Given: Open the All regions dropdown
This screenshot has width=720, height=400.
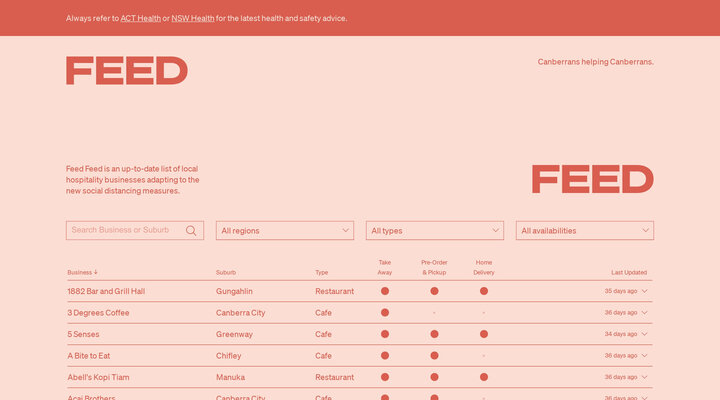Looking at the screenshot, I should [x=285, y=230].
